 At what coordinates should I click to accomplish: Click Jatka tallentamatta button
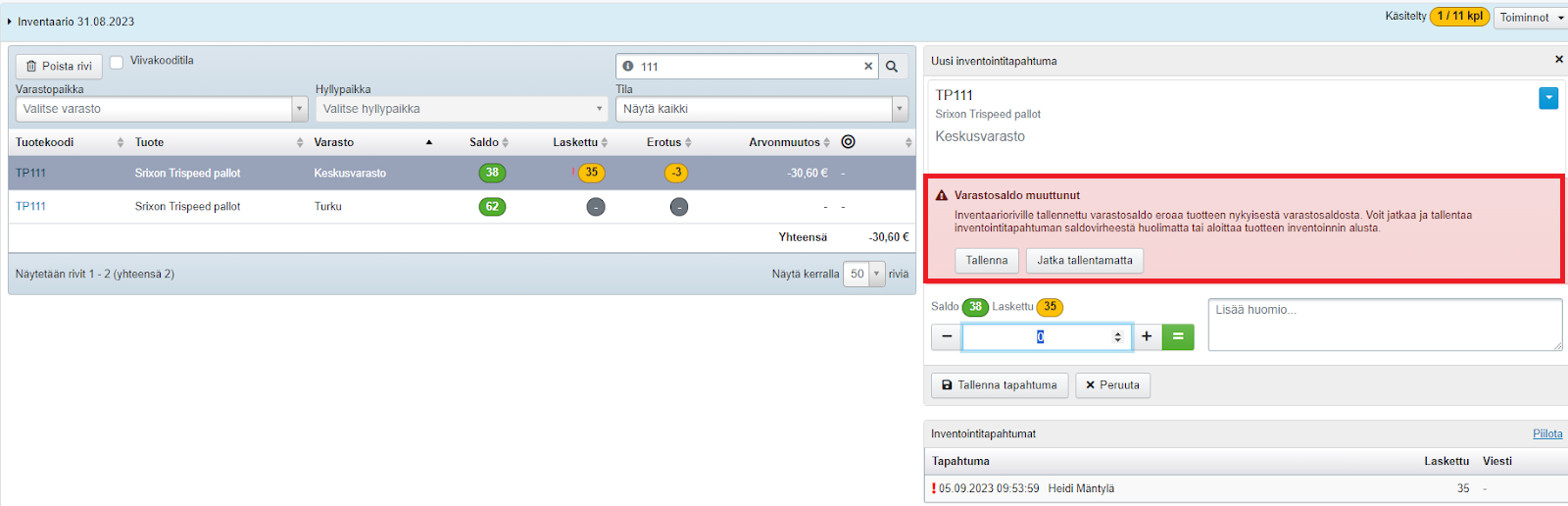coord(1084,261)
